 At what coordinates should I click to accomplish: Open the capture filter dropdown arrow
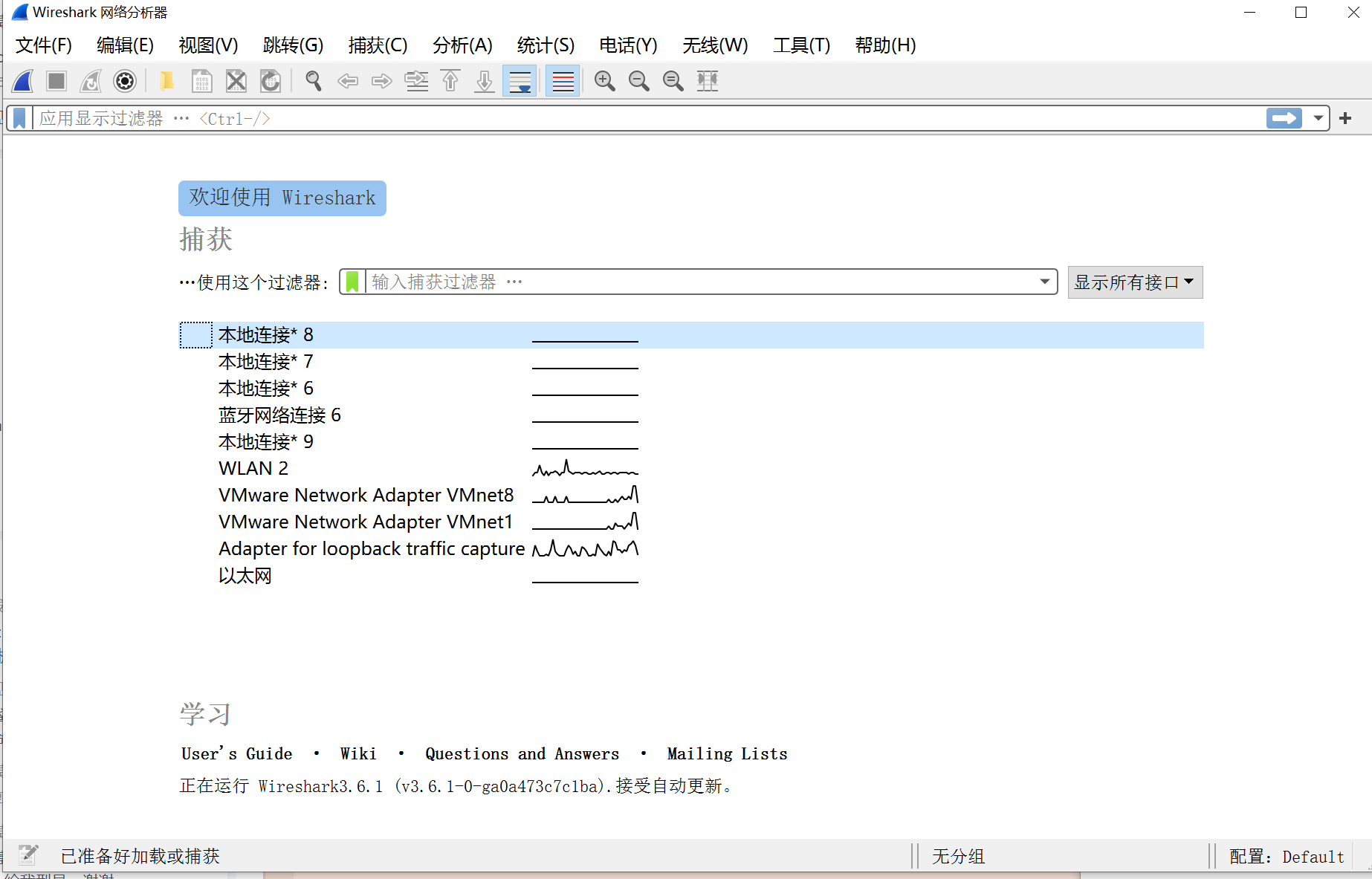(1044, 282)
